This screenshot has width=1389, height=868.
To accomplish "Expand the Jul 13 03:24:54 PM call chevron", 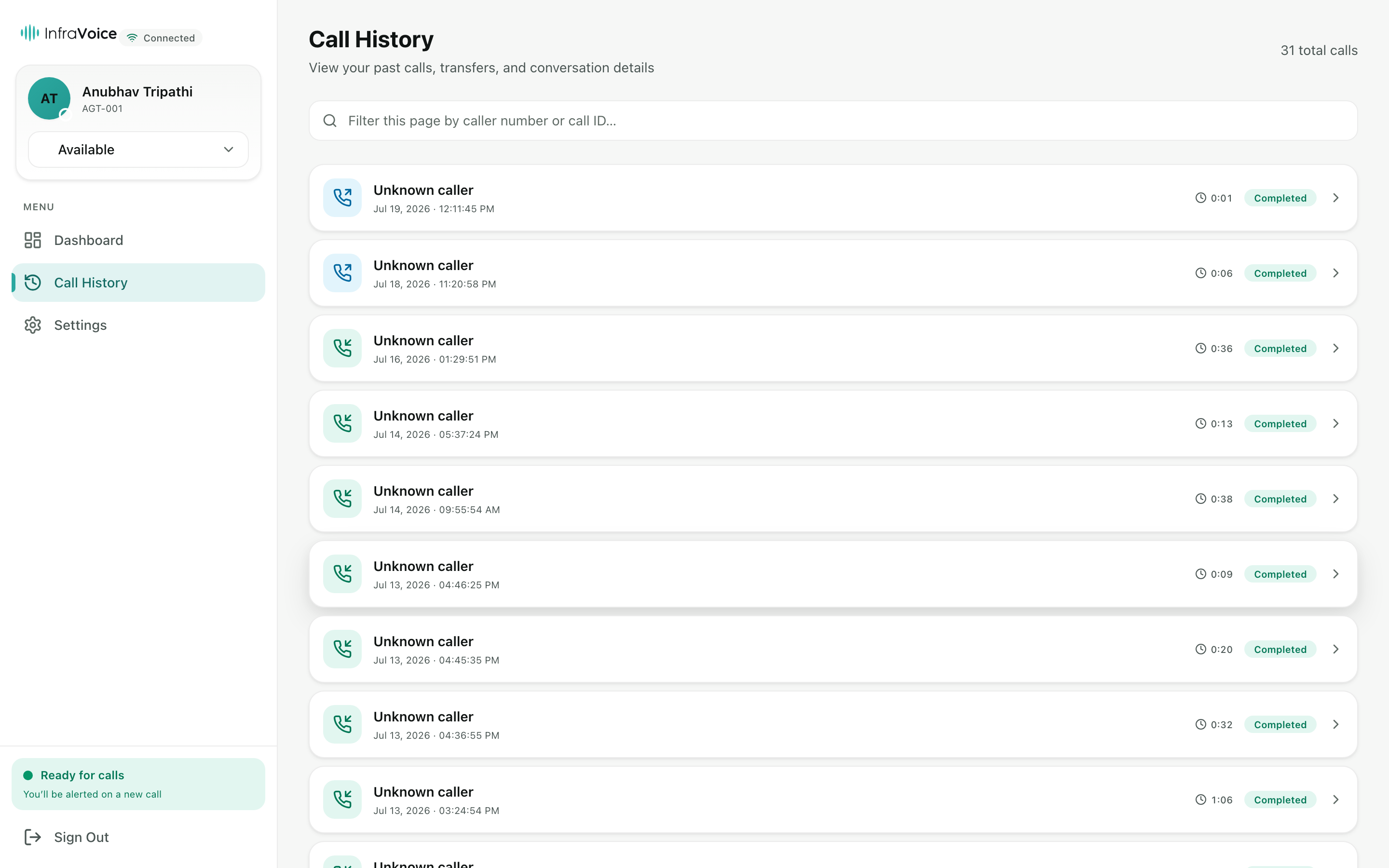I will (x=1335, y=799).
